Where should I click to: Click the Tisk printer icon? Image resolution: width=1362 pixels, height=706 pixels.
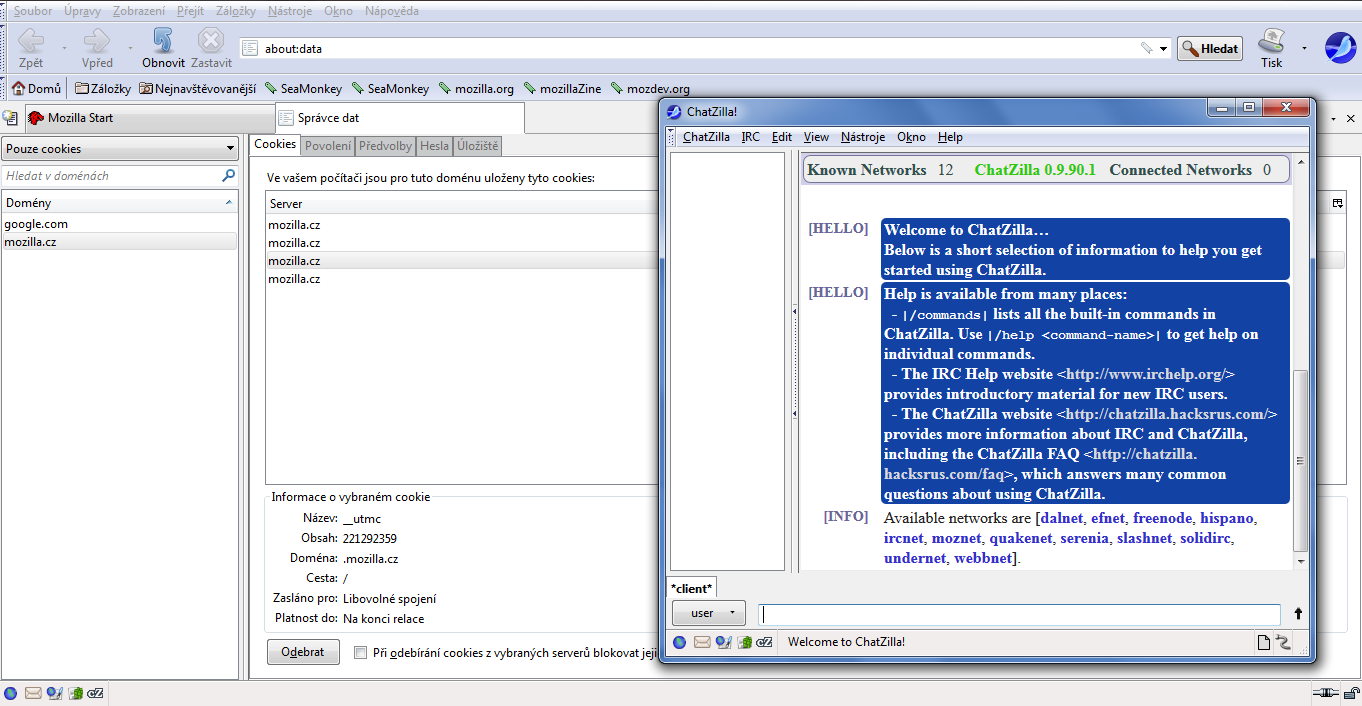[x=1271, y=41]
